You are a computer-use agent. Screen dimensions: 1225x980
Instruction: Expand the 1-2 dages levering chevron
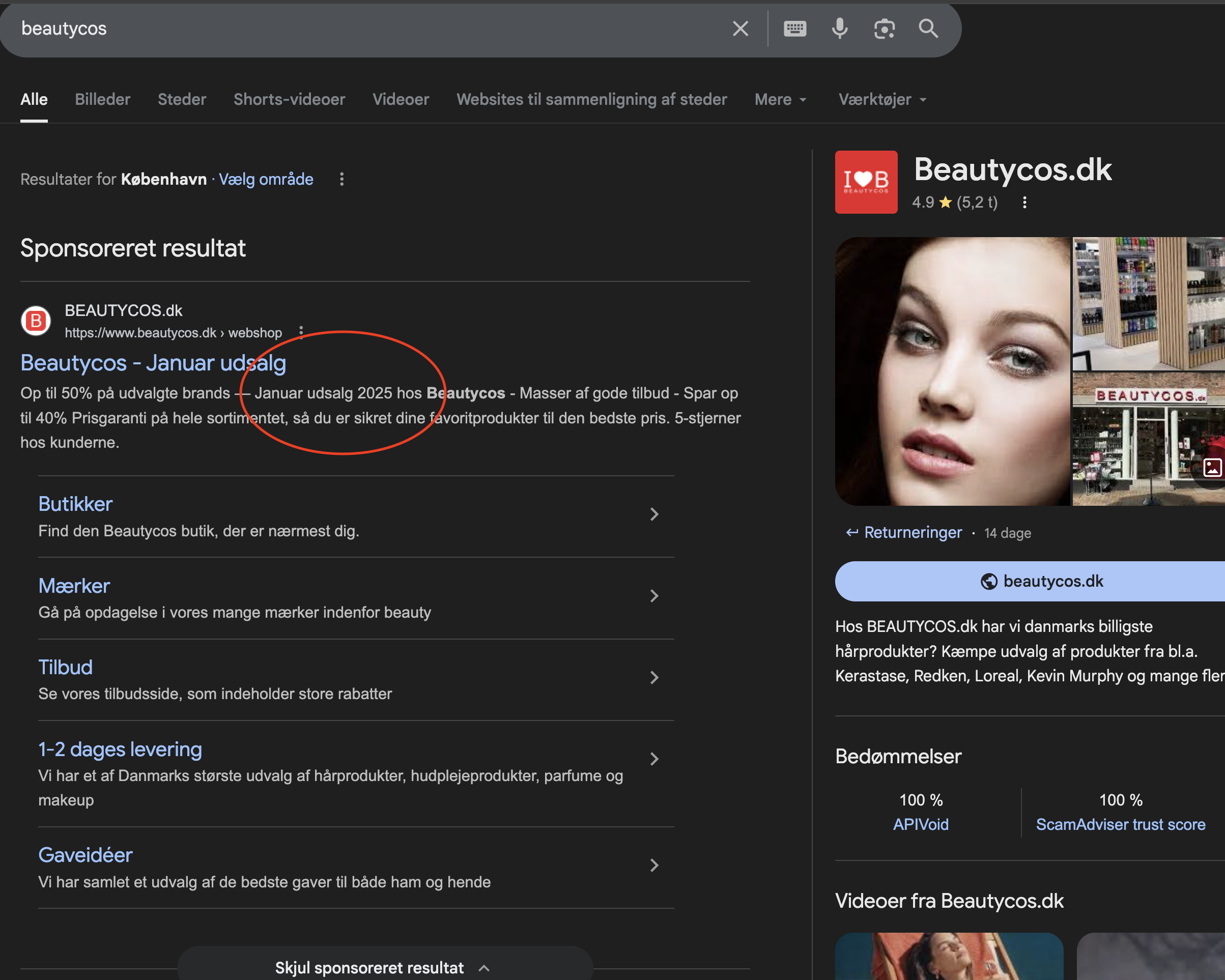coord(654,759)
